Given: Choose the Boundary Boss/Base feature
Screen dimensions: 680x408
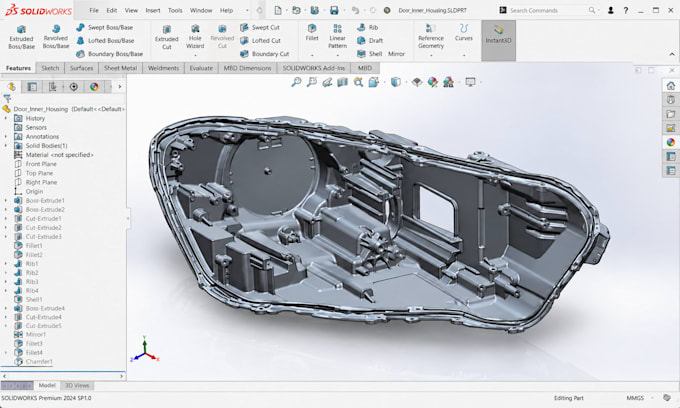Looking at the screenshot, I should (x=109, y=54).
